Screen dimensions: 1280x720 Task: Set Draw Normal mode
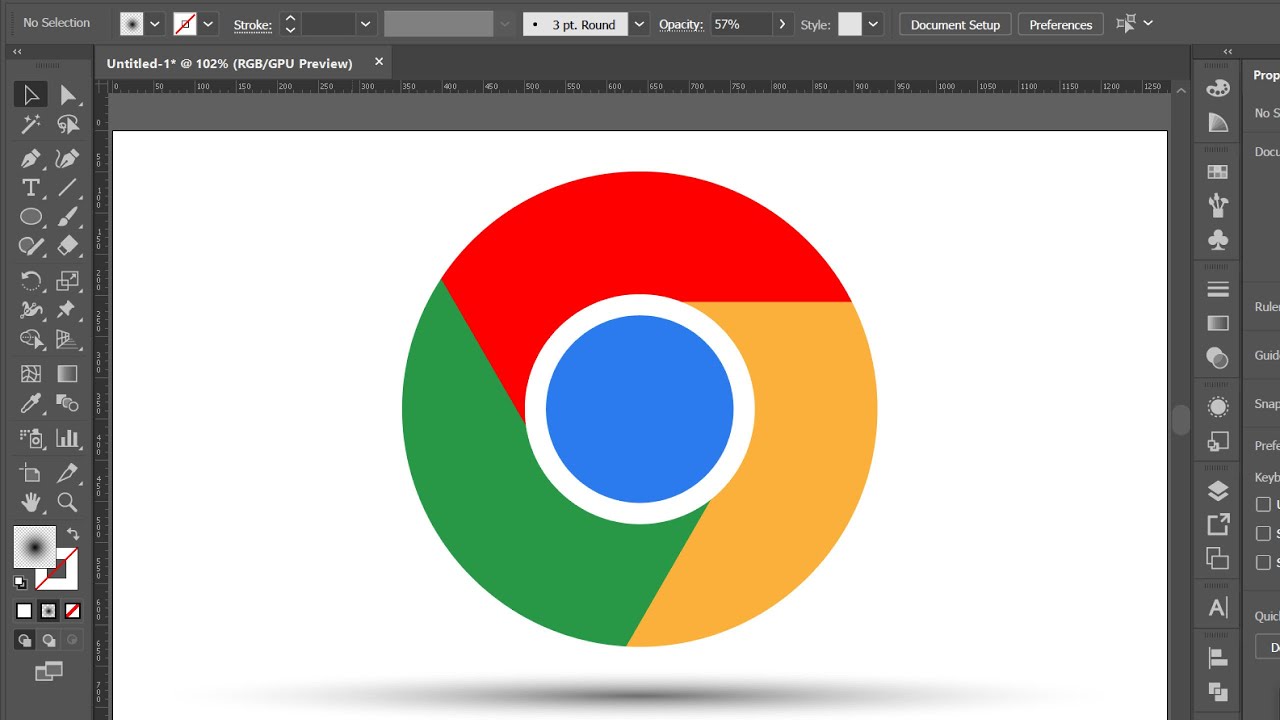25,640
